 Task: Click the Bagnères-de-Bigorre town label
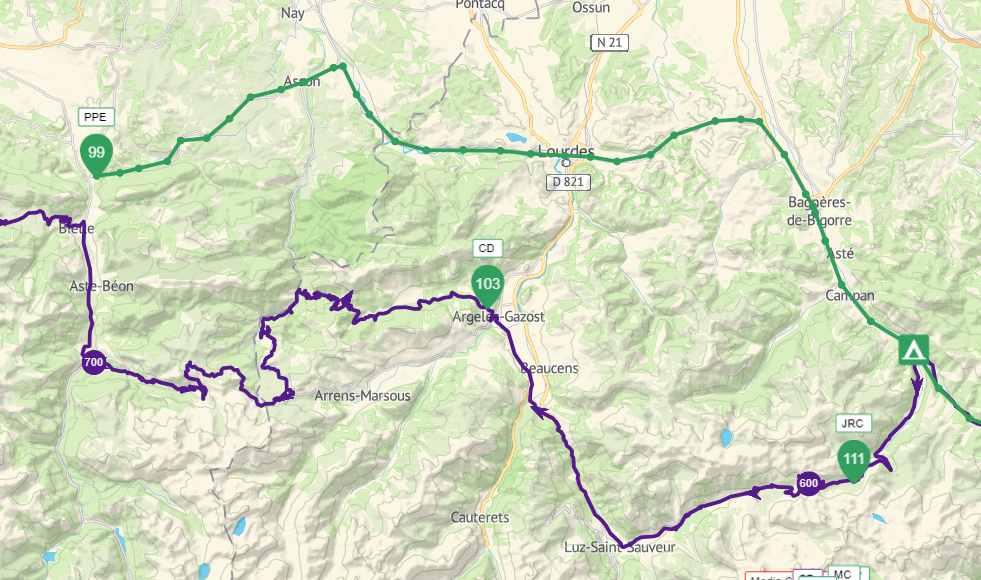819,211
